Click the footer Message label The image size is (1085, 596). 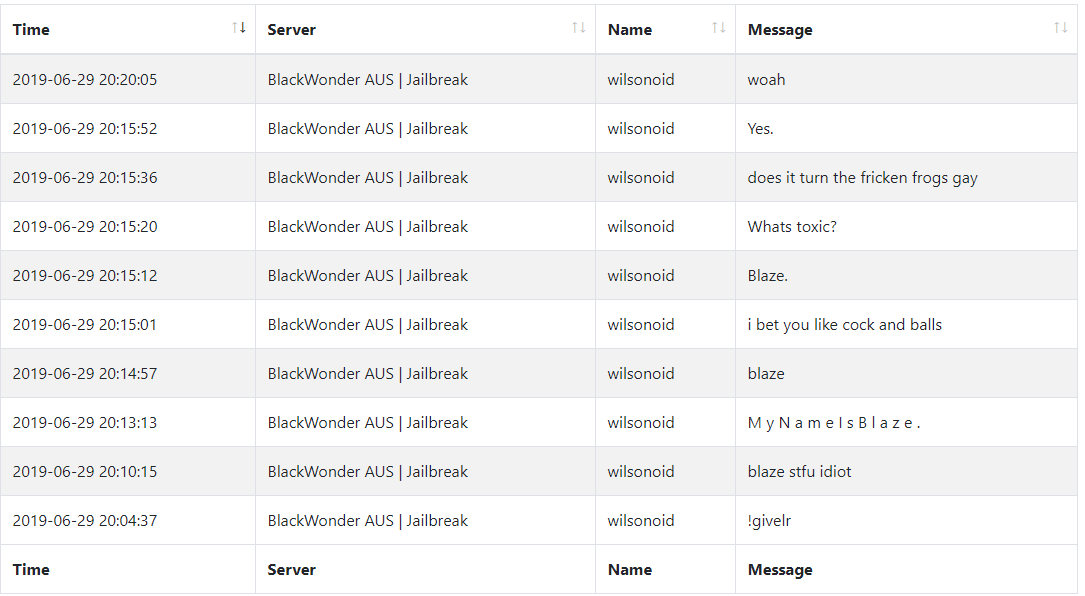[780, 570]
